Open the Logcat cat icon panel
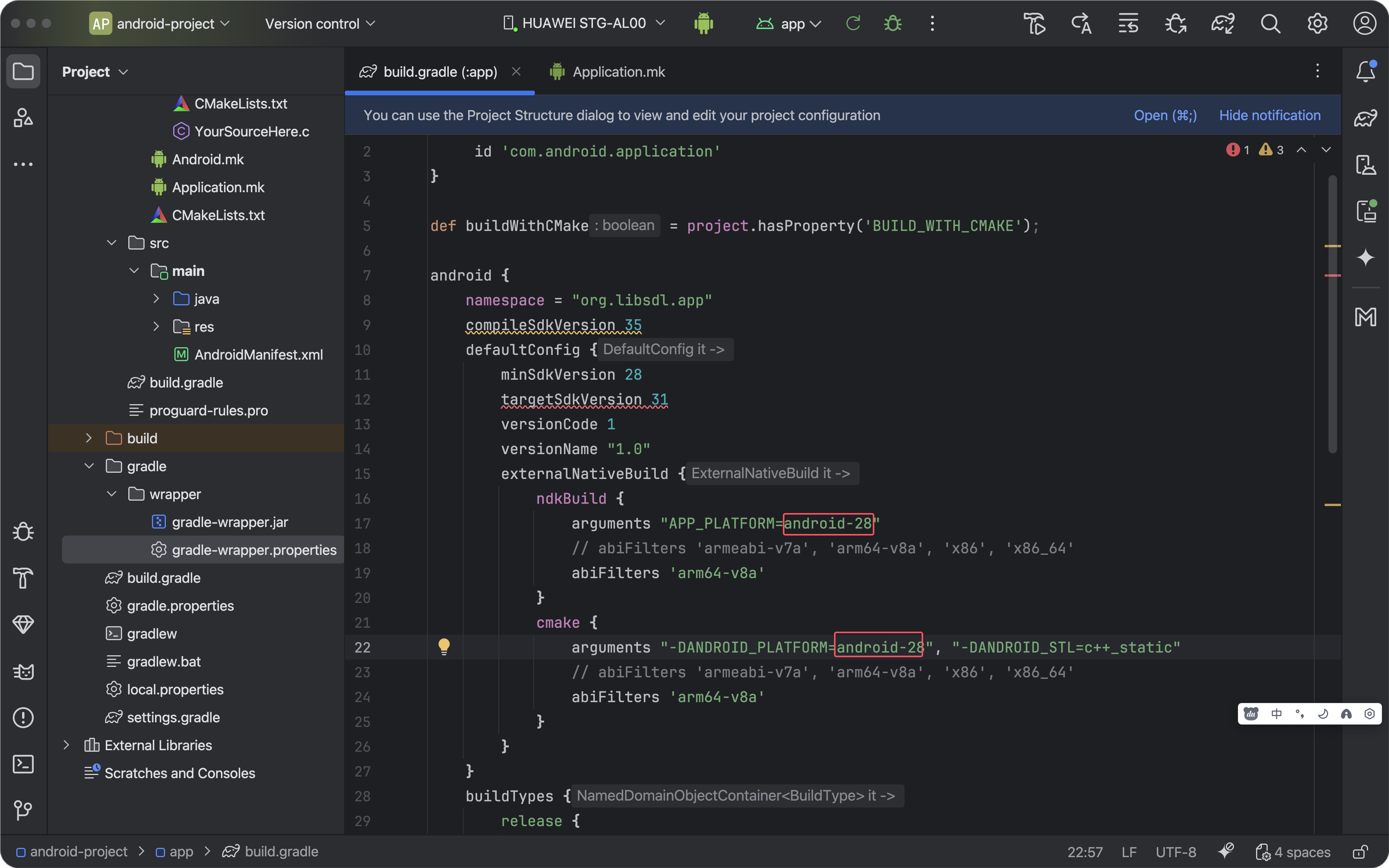The image size is (1389, 868). [x=23, y=671]
